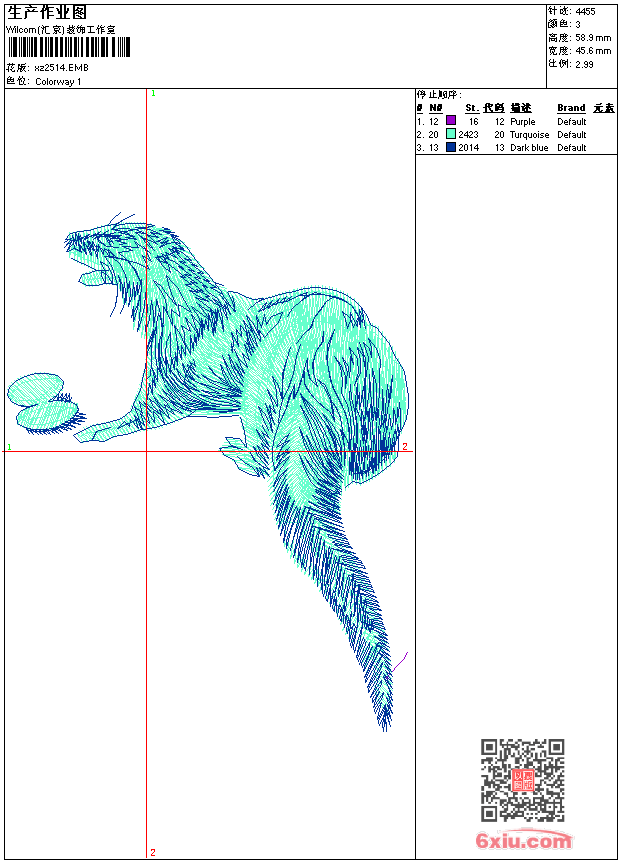The image size is (620, 860).
Task: Click stitch count 2423 in Turquoise row
Action: coord(469,135)
